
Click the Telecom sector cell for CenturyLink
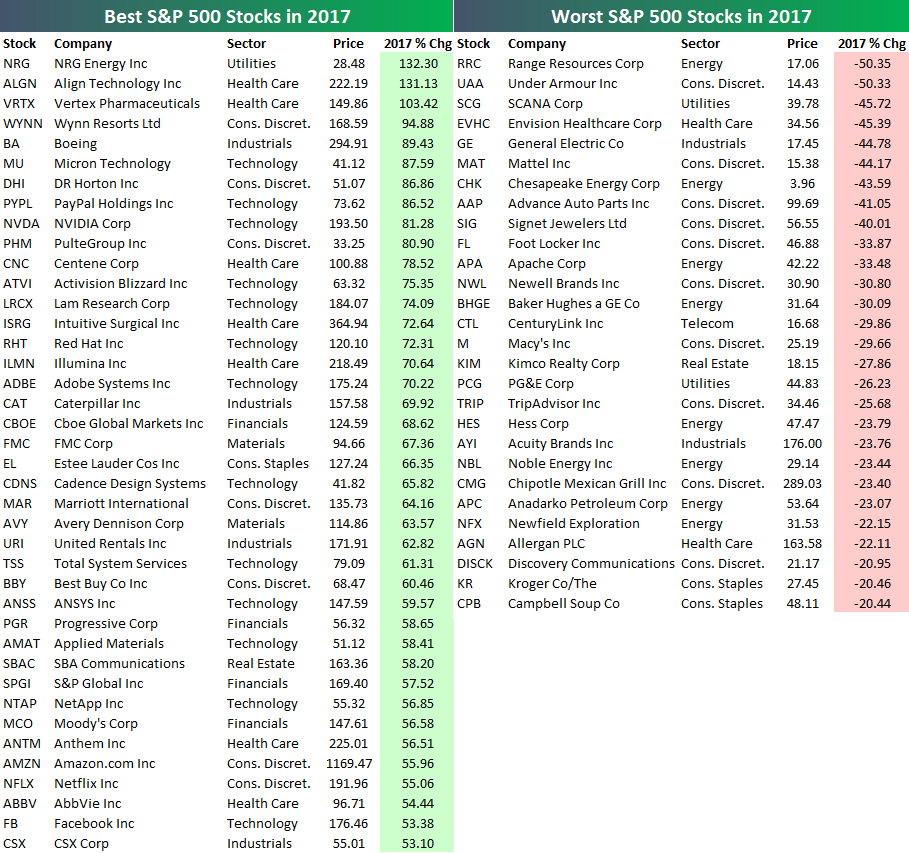tap(707, 324)
